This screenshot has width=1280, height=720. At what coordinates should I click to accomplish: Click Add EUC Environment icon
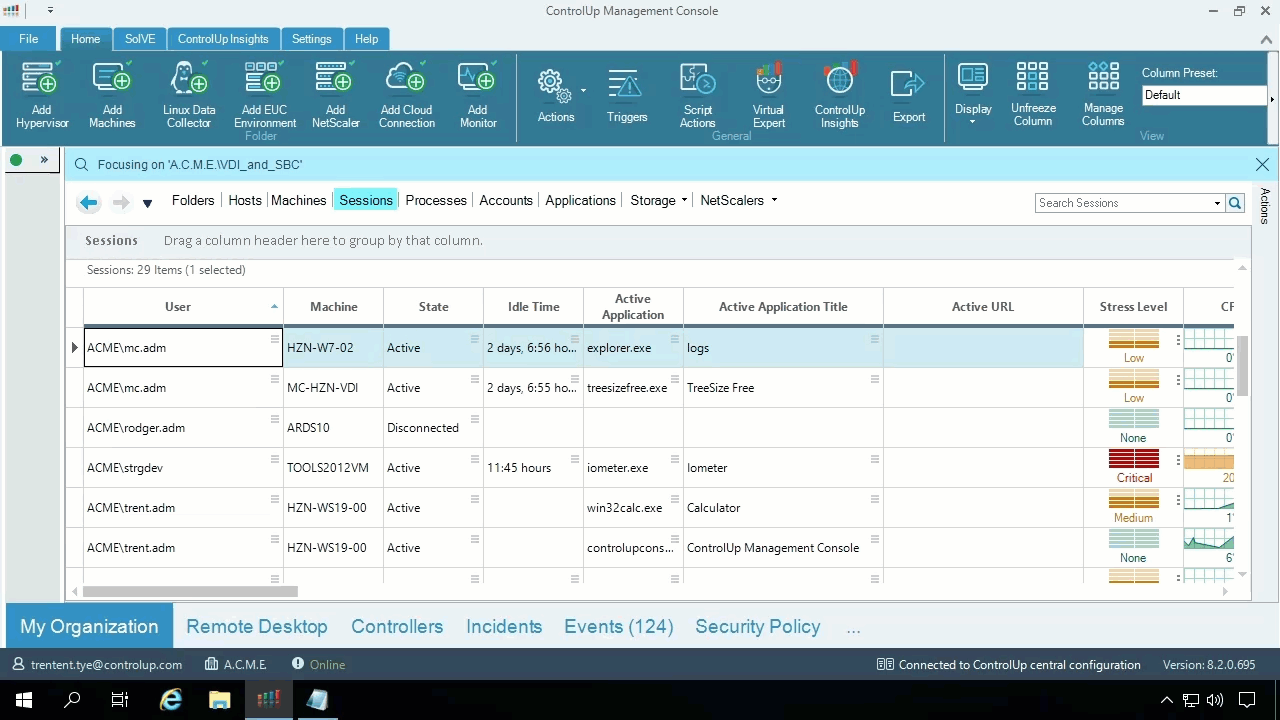(265, 95)
